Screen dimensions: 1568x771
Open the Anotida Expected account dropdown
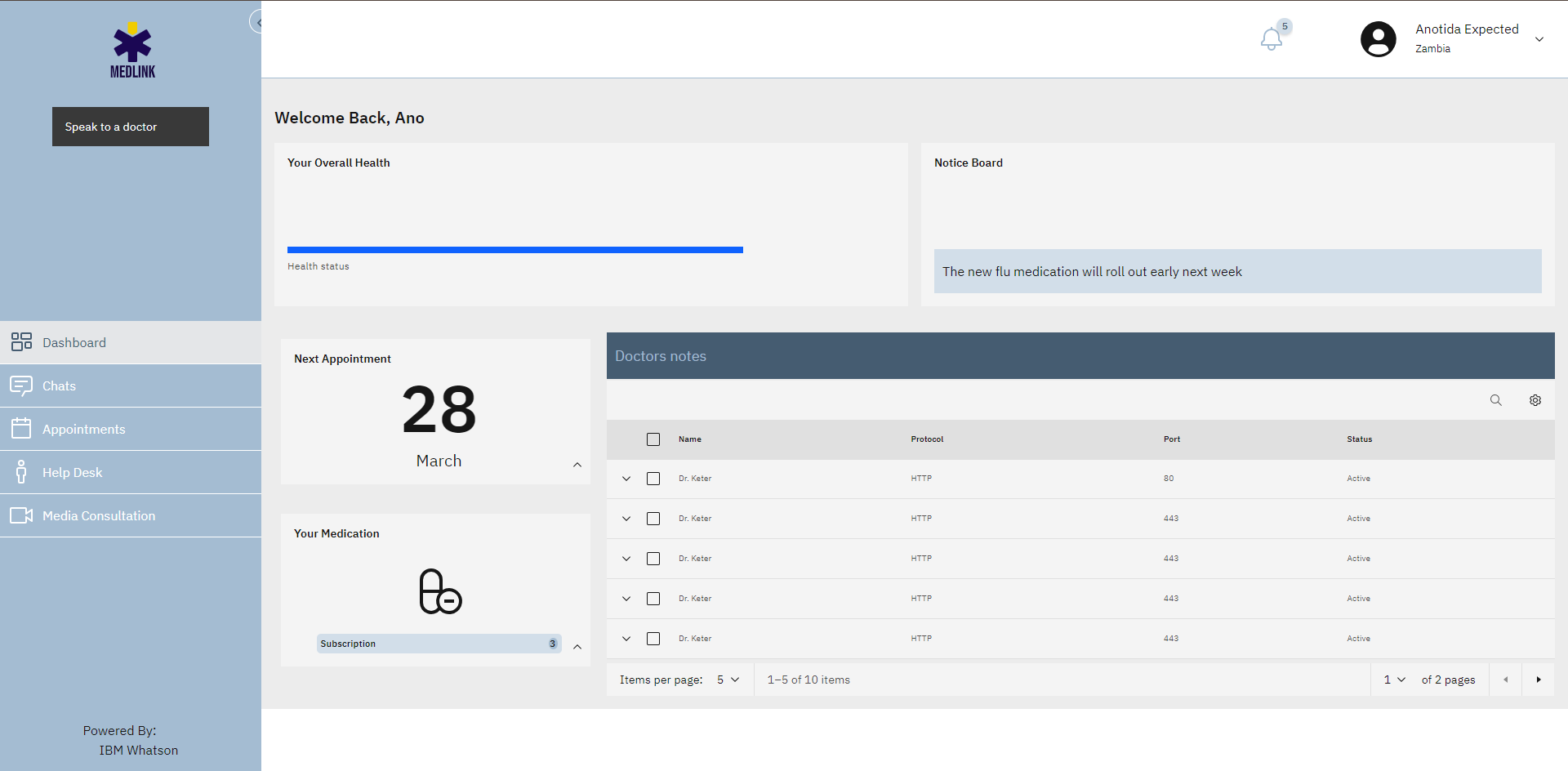point(1539,39)
